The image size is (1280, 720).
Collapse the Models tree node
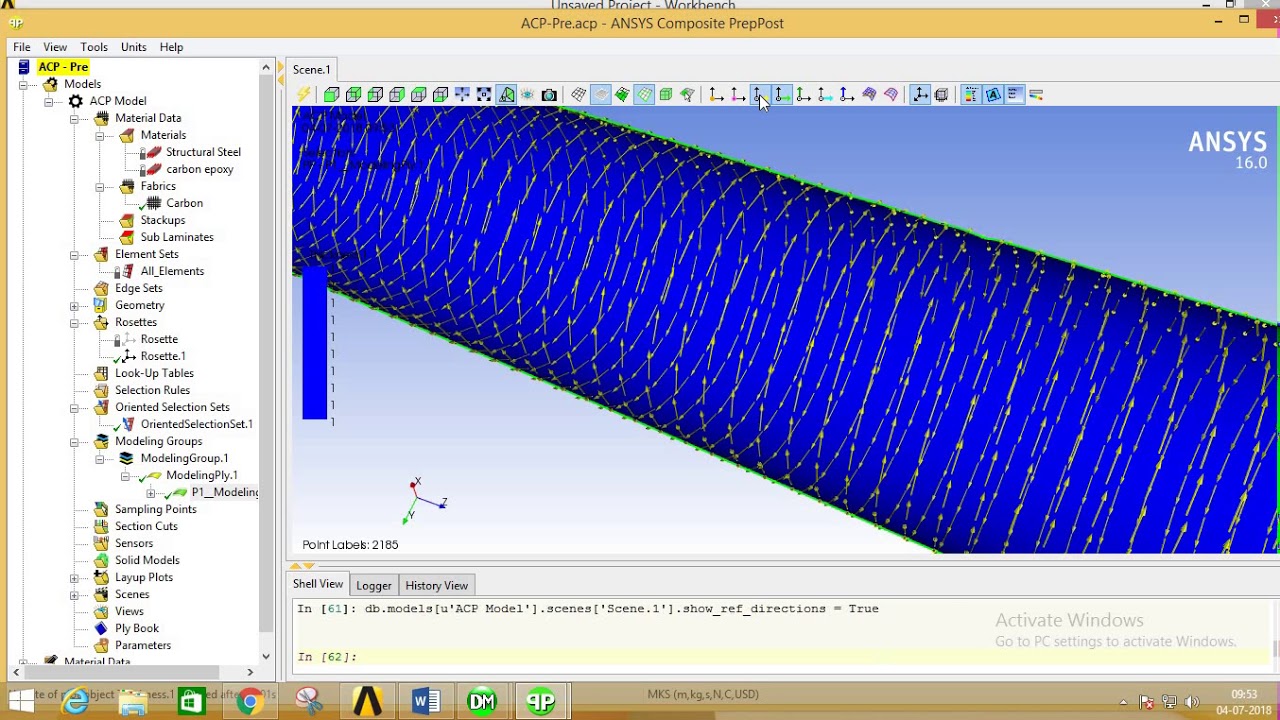[x=23, y=84]
